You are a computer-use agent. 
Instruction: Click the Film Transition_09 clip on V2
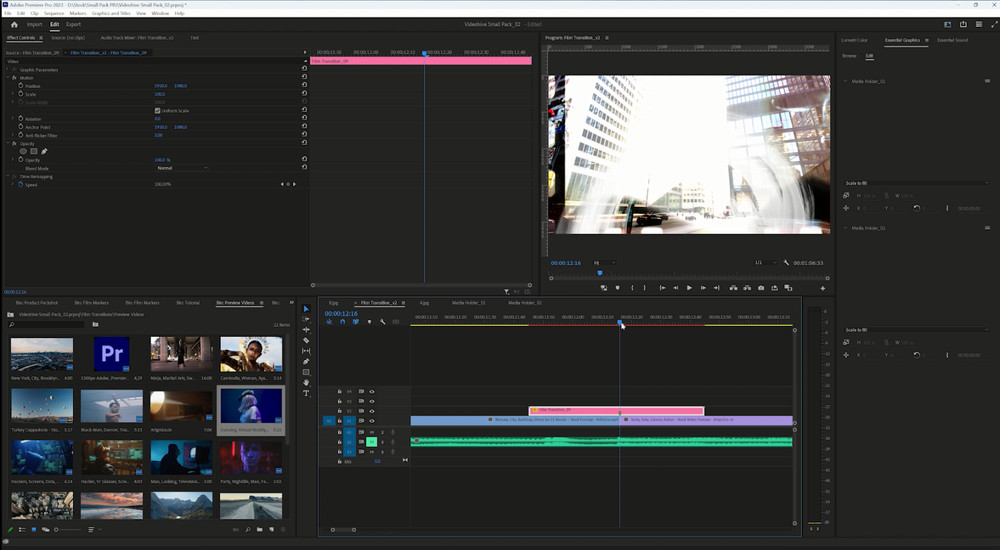click(616, 411)
